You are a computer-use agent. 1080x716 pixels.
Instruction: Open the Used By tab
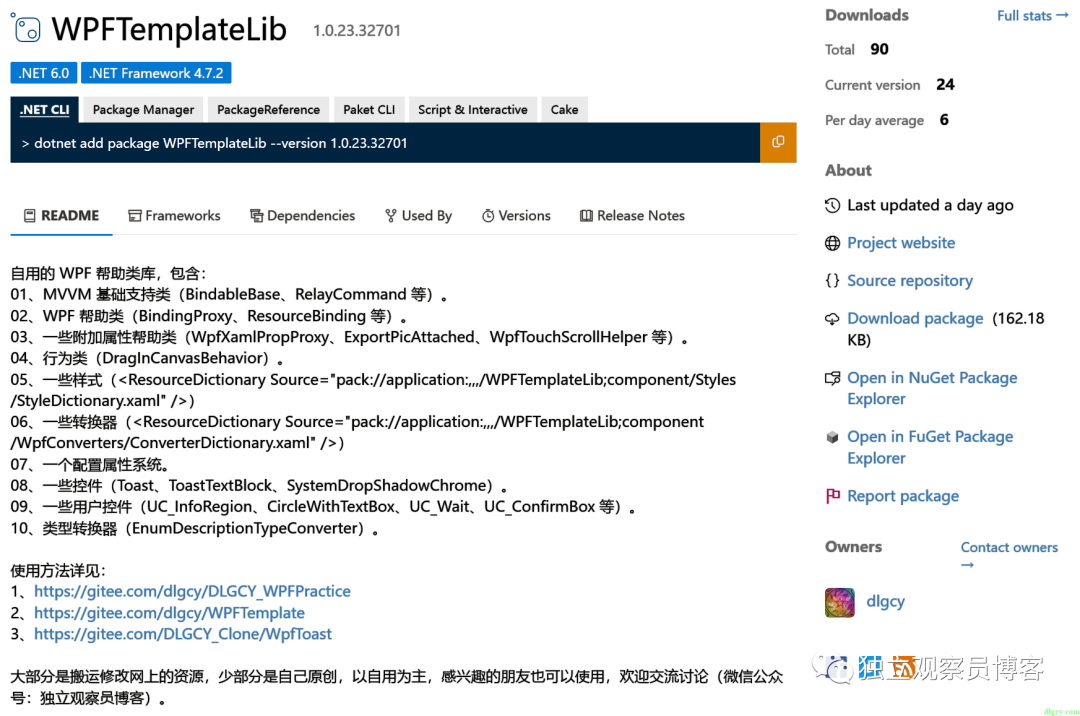point(418,215)
